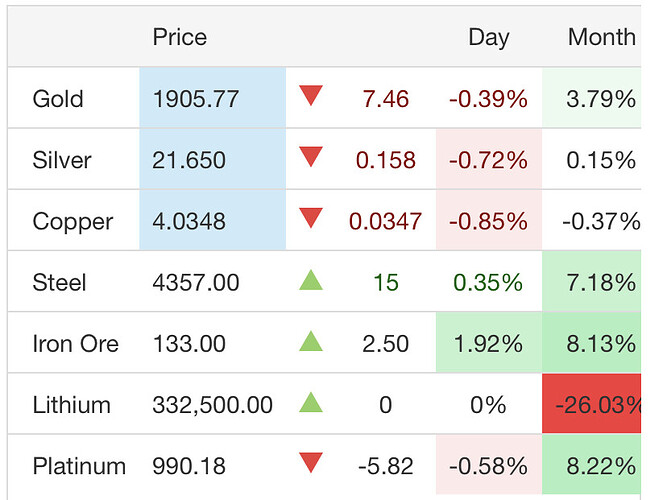Open the Steel commodity link
Image resolution: width=666 pixels, height=500 pixels.
click(x=59, y=283)
